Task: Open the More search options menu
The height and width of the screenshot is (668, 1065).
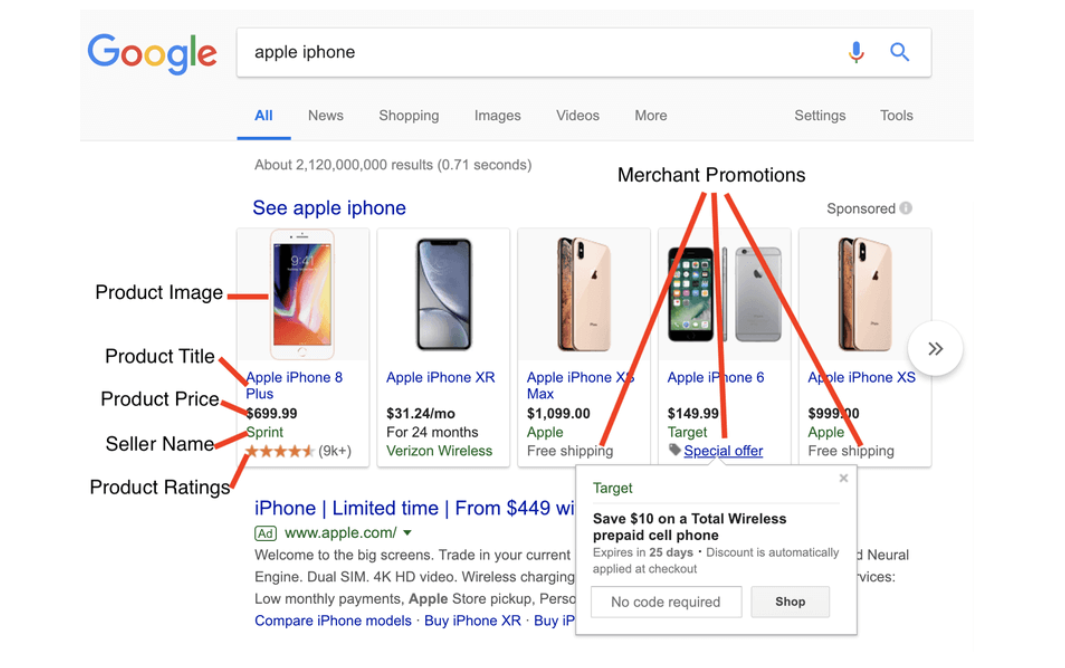Action: click(650, 116)
